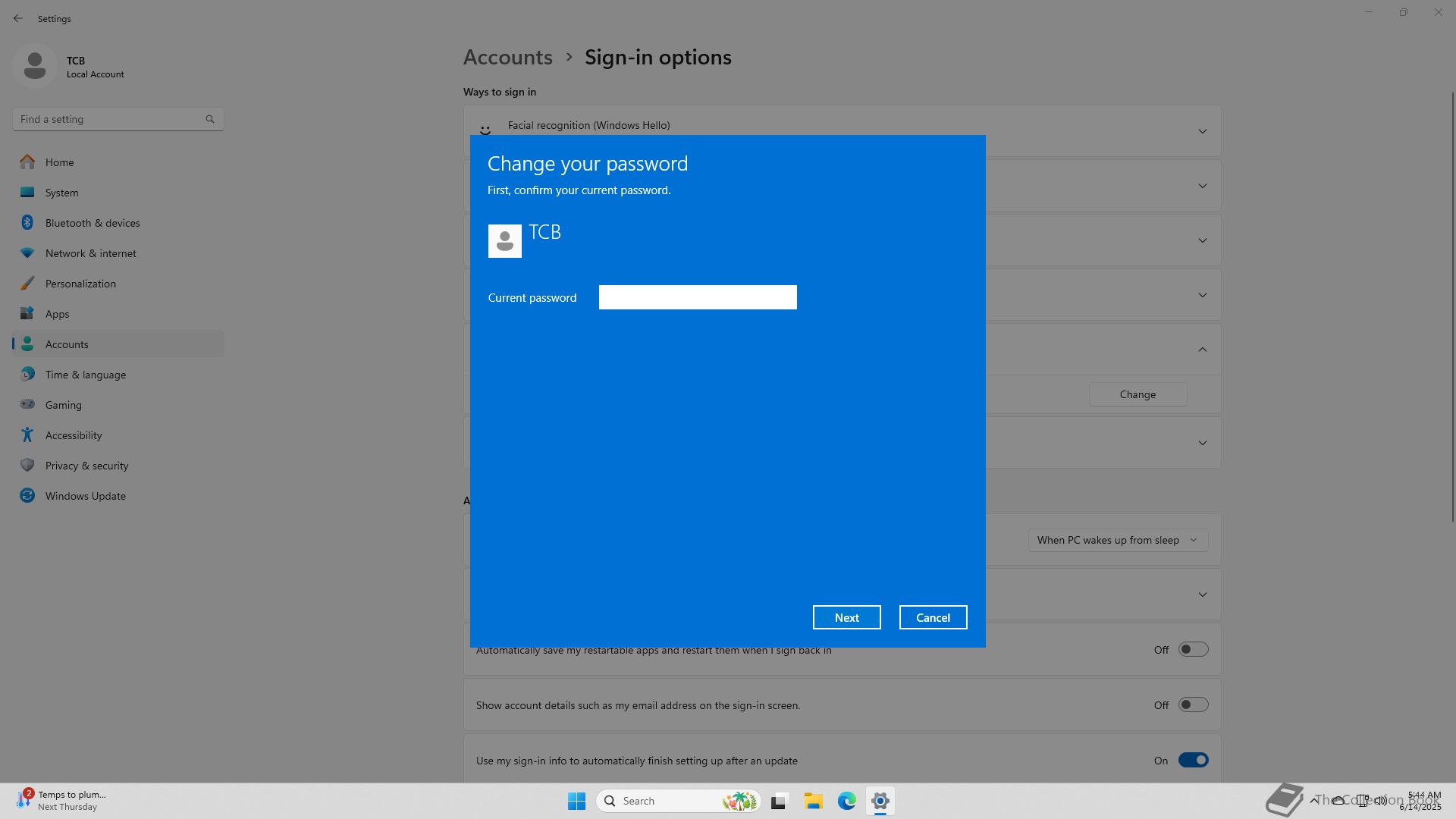Viewport: 1456px width, 819px height.
Task: Click the Gaming controller icon
Action: (x=27, y=405)
